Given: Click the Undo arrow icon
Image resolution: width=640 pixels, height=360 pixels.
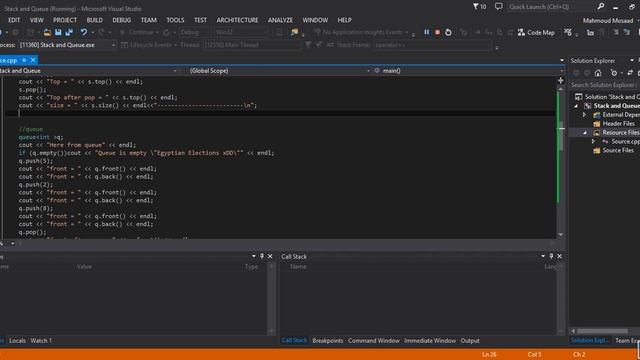Looking at the screenshot, I should click(x=84, y=32).
